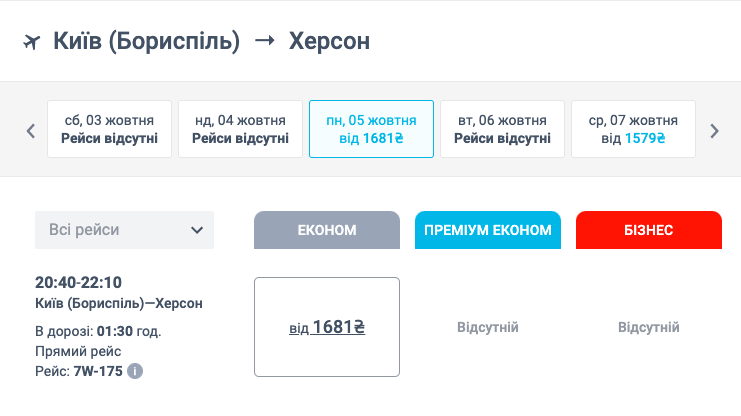Go to previous dates with left arrow
The height and width of the screenshot is (416, 741).
point(31,131)
